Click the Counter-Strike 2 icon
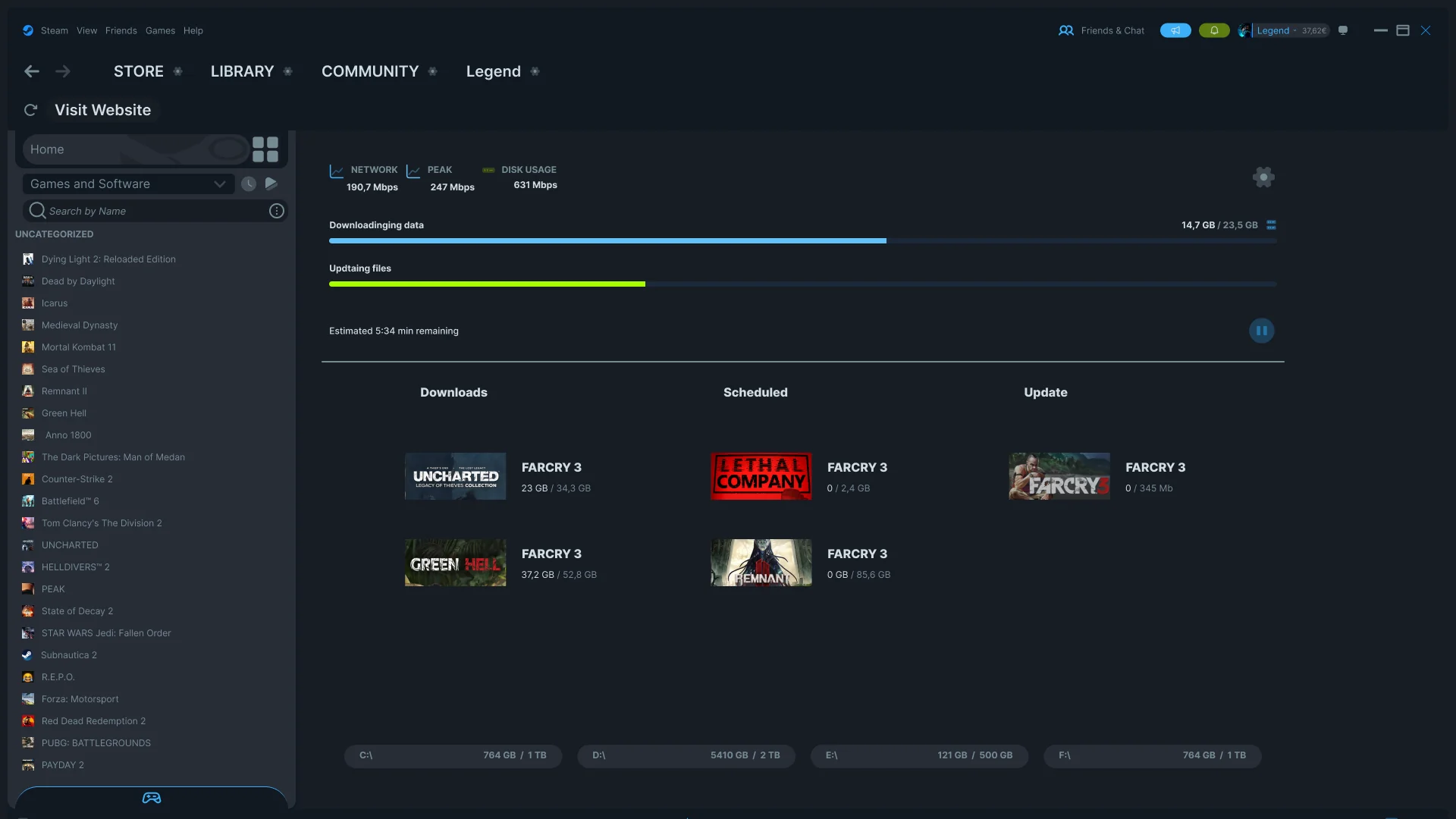Image resolution: width=1456 pixels, height=819 pixels. tap(28, 479)
